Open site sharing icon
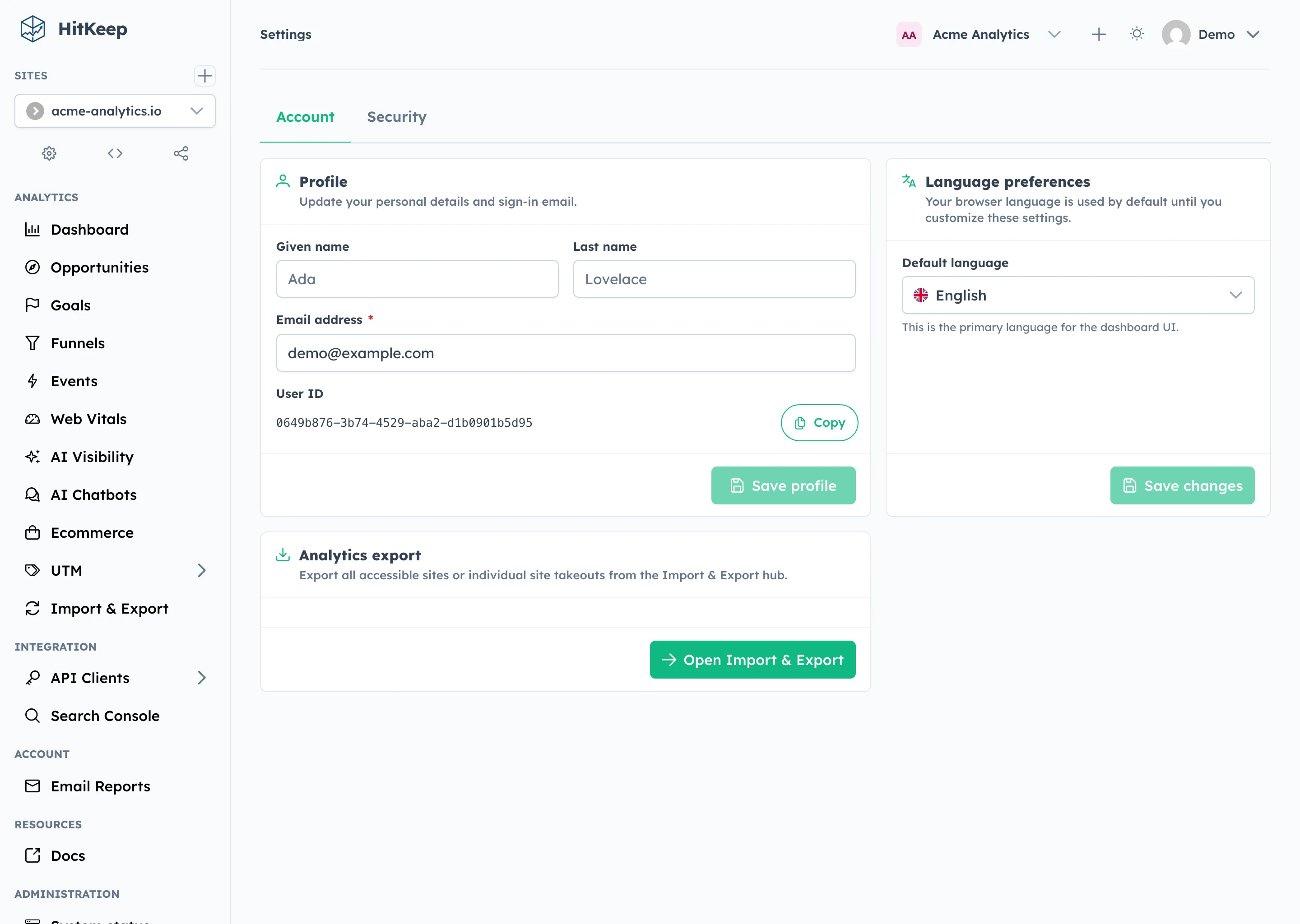 [181, 153]
